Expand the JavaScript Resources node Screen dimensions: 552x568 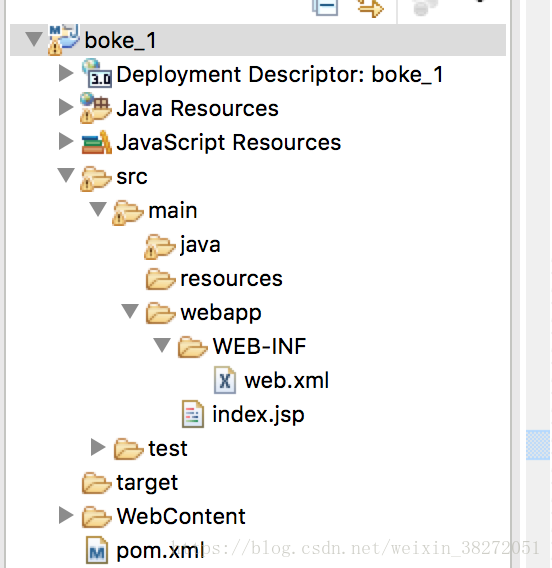tap(66, 141)
